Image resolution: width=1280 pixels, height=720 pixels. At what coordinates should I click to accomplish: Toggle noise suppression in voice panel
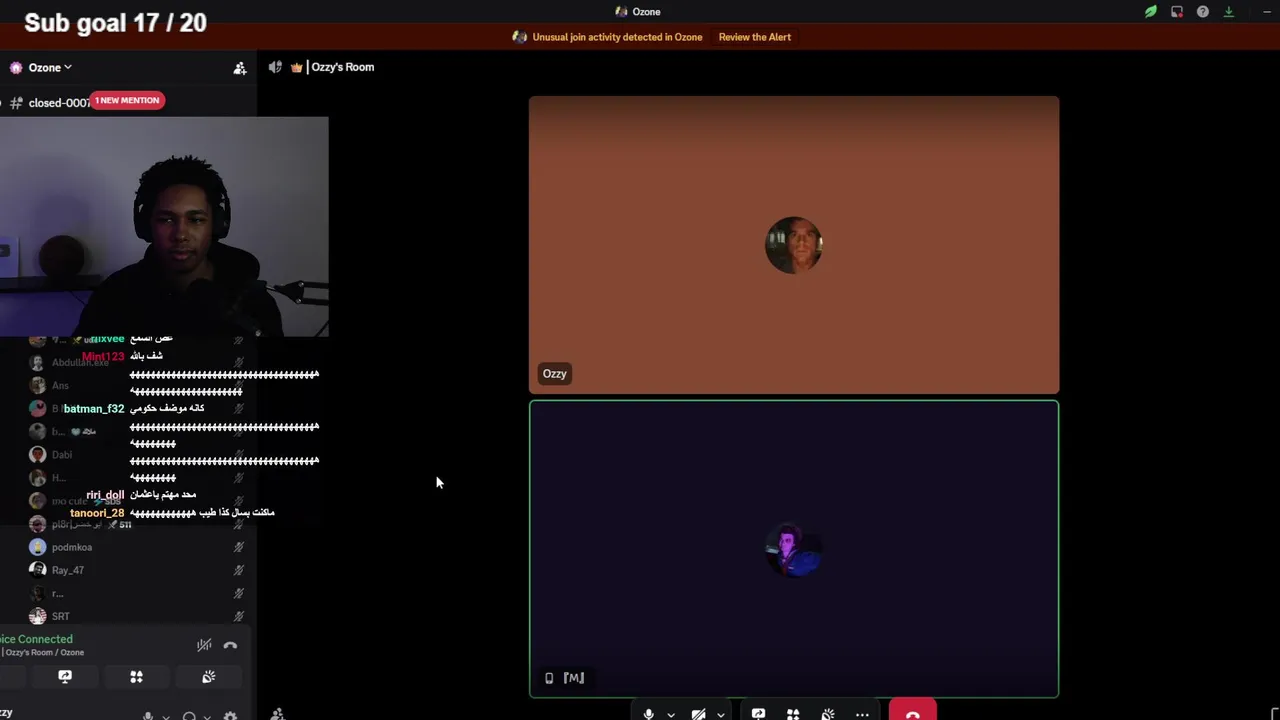click(x=204, y=645)
